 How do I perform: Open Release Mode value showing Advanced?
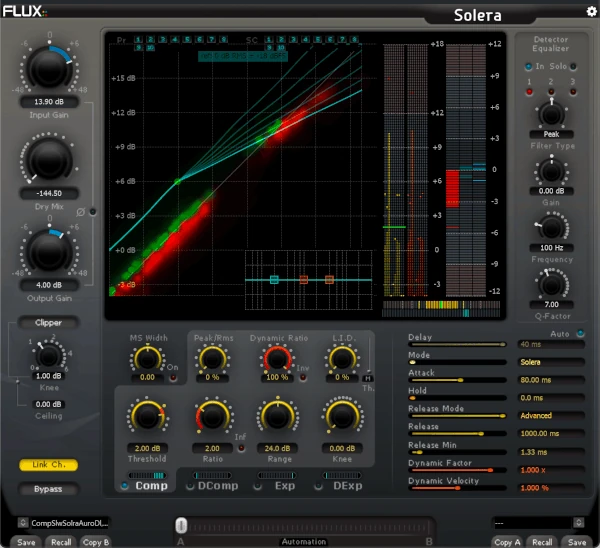551,416
